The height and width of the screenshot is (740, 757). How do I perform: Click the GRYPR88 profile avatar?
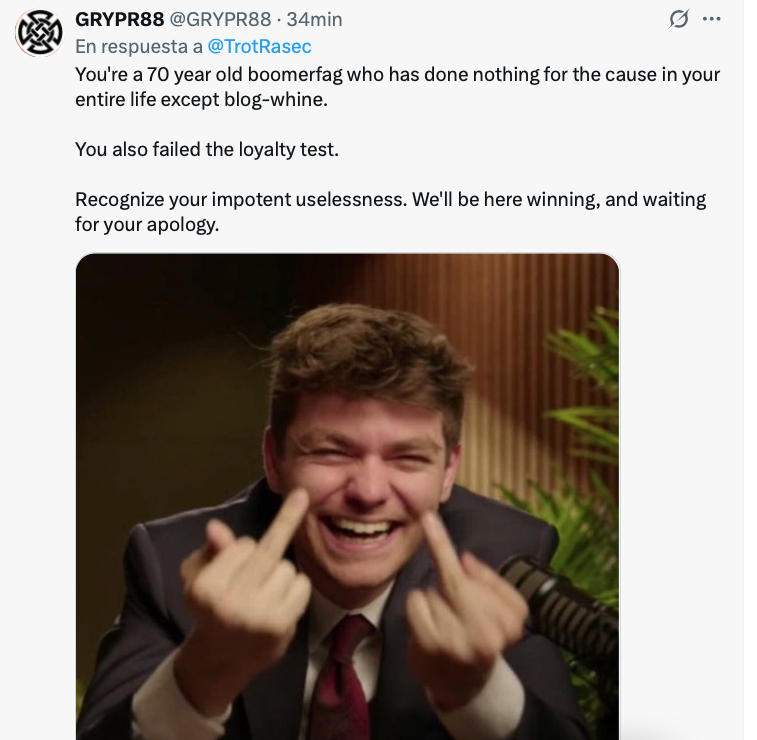click(x=39, y=32)
